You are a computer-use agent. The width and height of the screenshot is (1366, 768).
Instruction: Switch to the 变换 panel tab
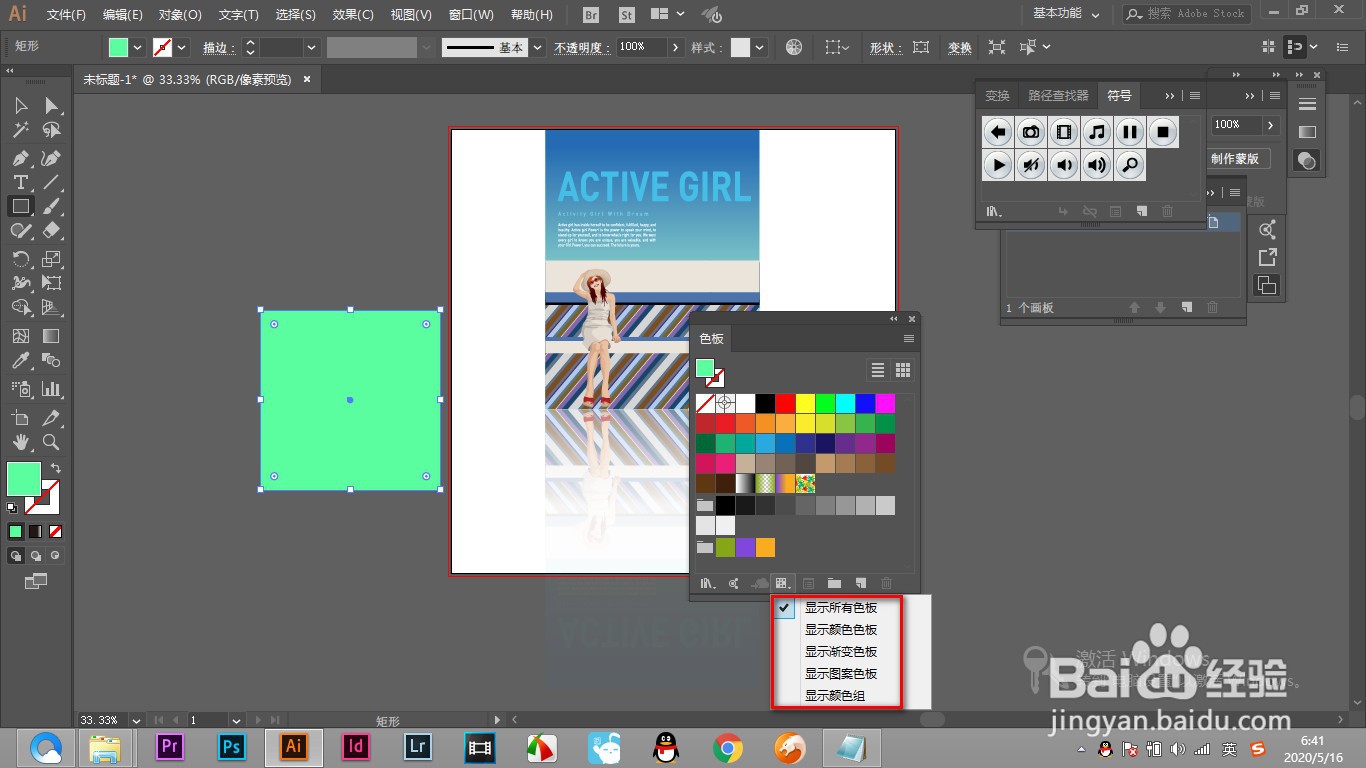click(x=997, y=96)
